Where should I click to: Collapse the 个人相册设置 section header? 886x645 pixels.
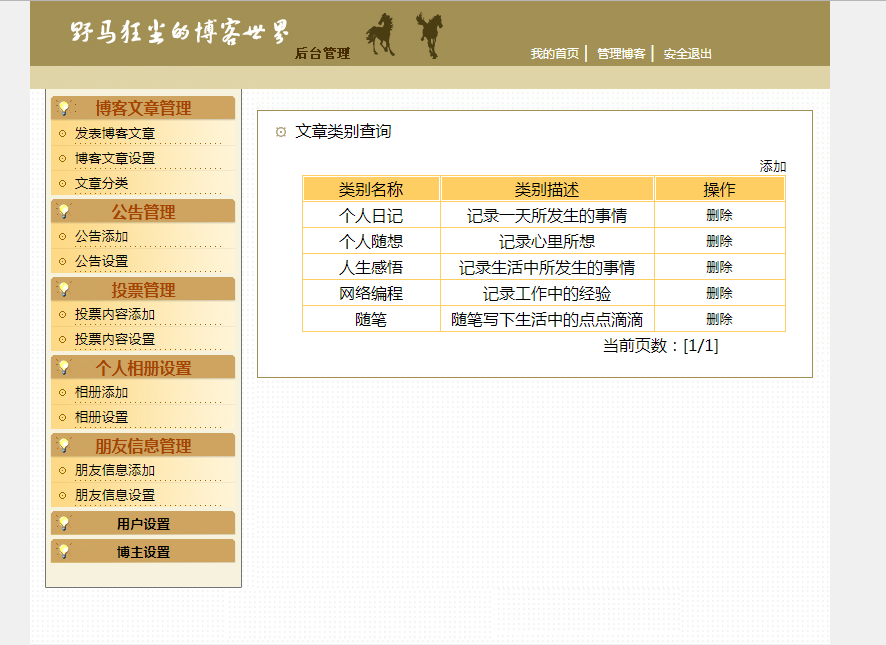143,367
